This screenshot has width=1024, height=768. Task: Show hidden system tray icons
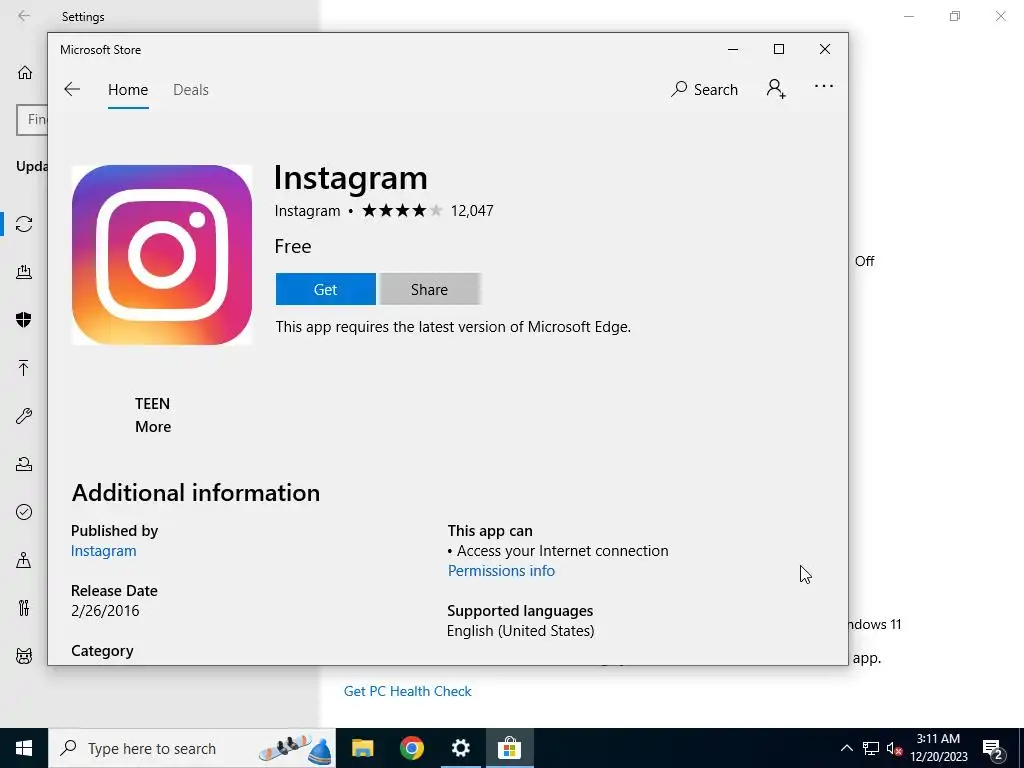[846, 748]
